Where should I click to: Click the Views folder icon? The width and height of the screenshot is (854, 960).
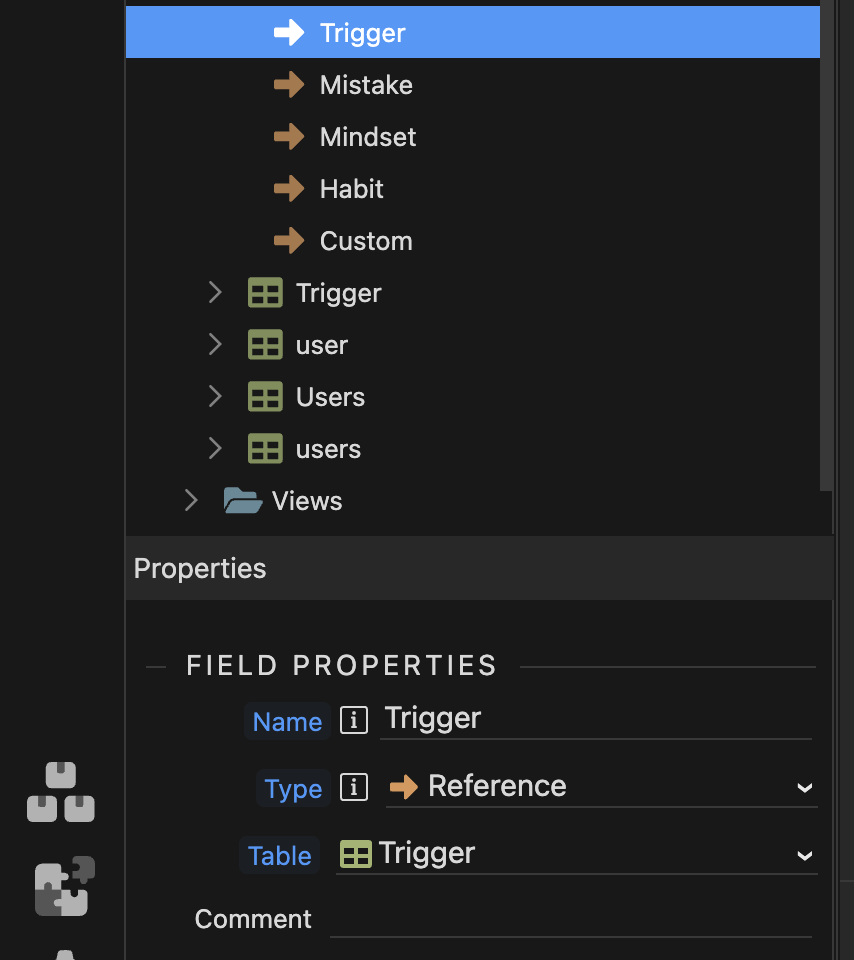click(243, 501)
